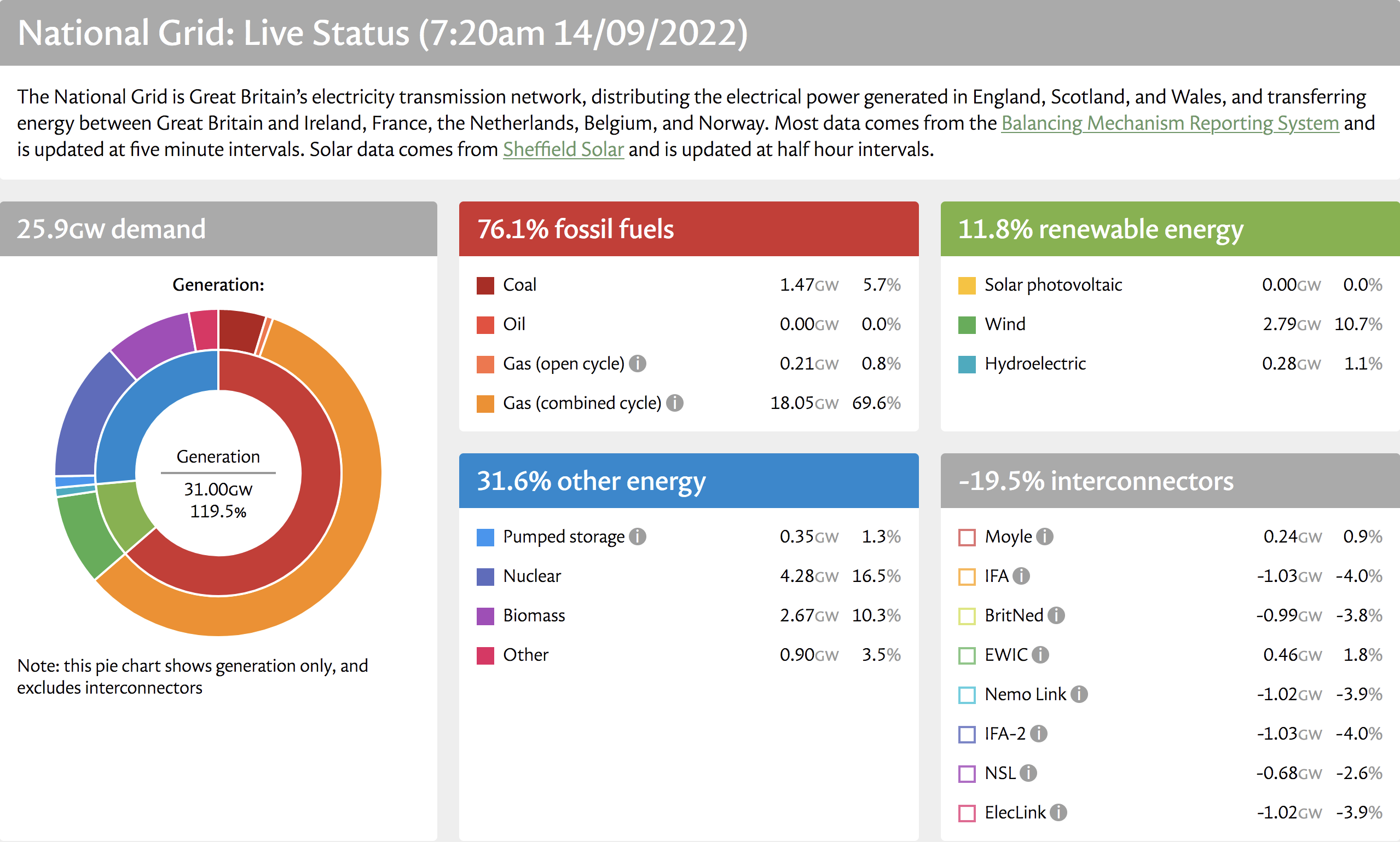Viewport: 1400px width, 842px height.
Task: Open the Sheffield Solar link
Action: point(563,149)
